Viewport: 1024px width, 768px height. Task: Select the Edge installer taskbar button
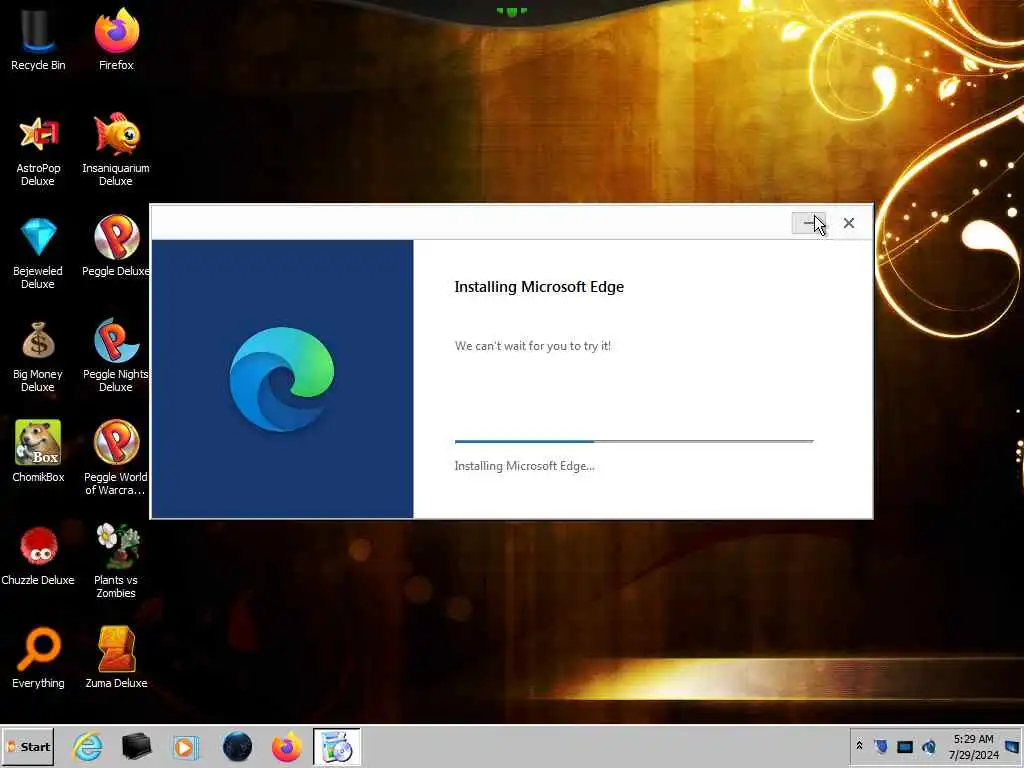tap(337, 746)
